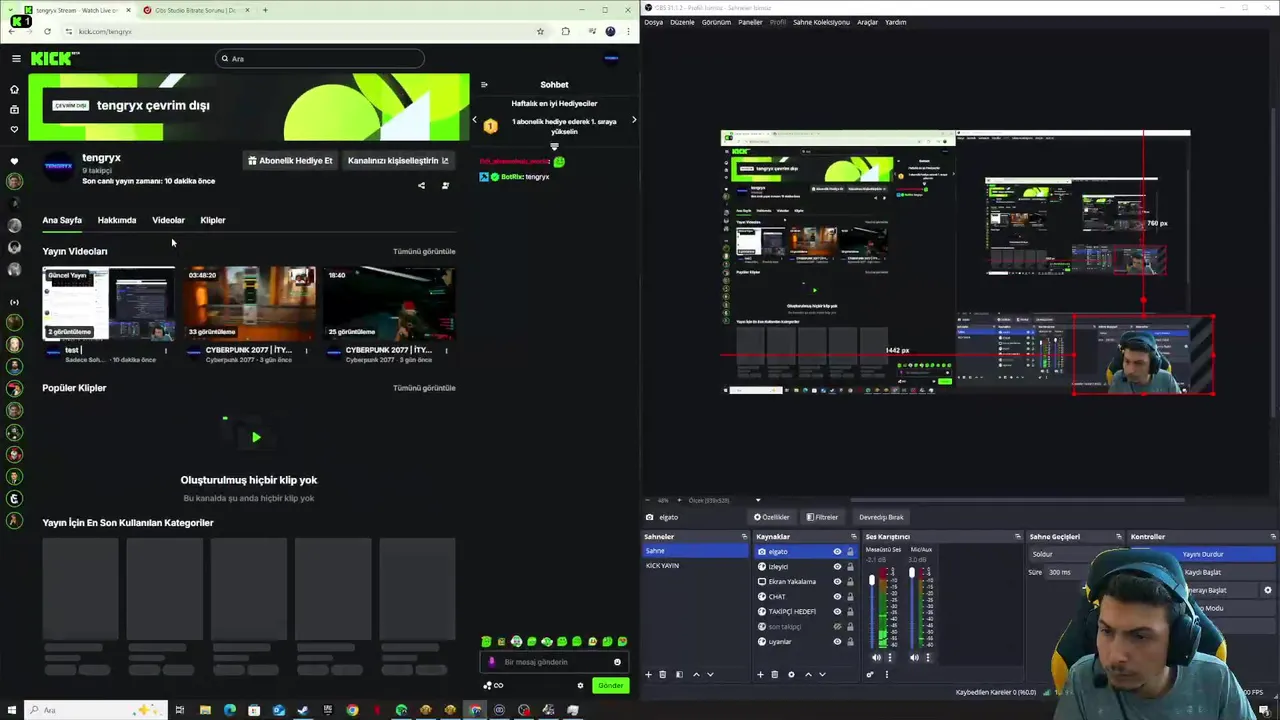Open Mic/Aux channel options menu
This screenshot has height=720, width=1280.
click(928, 657)
